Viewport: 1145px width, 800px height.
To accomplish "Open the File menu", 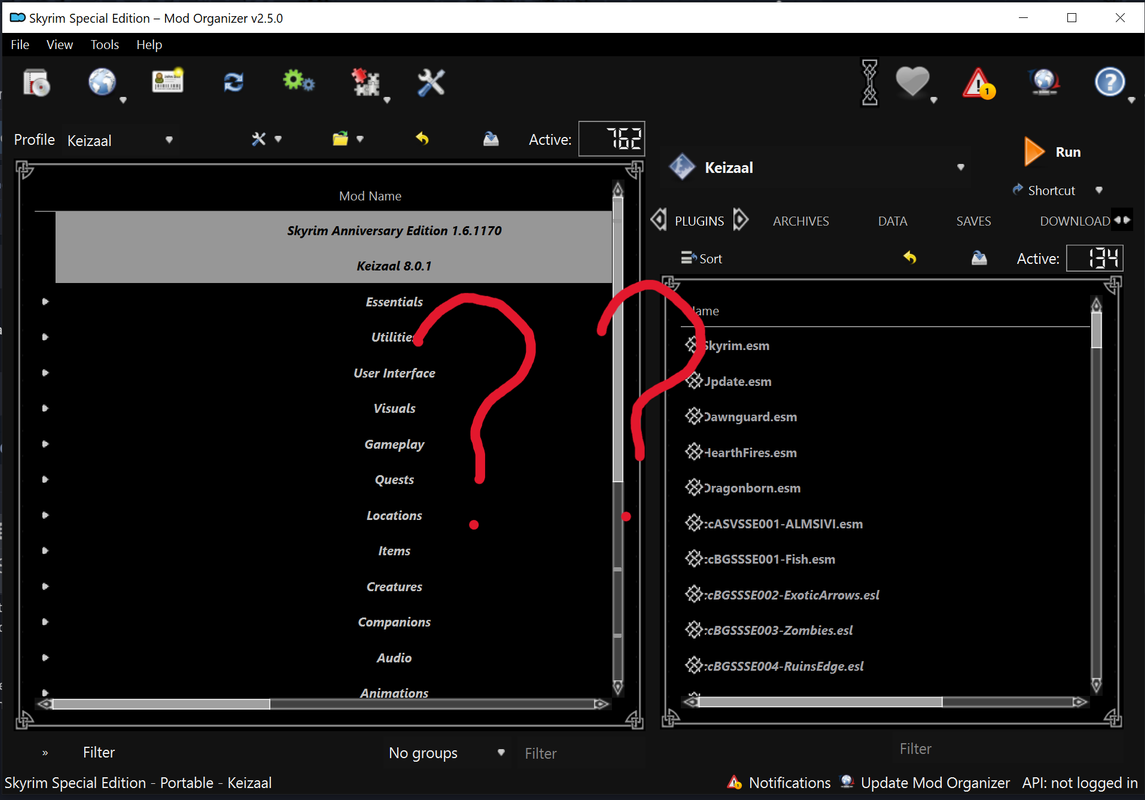I will tap(20, 45).
